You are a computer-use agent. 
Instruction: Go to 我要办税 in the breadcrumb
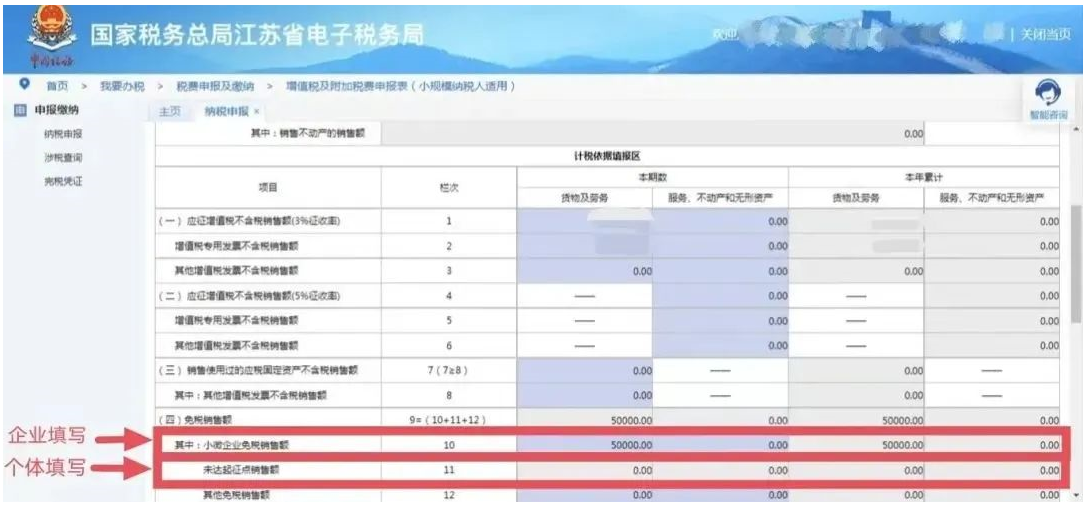(122, 87)
